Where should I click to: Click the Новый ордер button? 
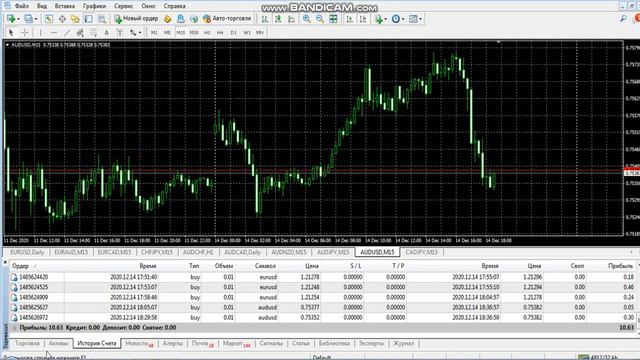(x=136, y=19)
